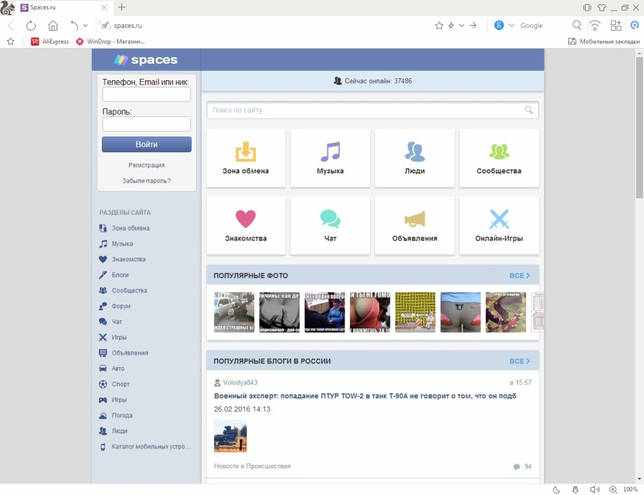This screenshot has height=495, width=644.
Task: Open the first popular photo thumbnail
Action: point(234,312)
